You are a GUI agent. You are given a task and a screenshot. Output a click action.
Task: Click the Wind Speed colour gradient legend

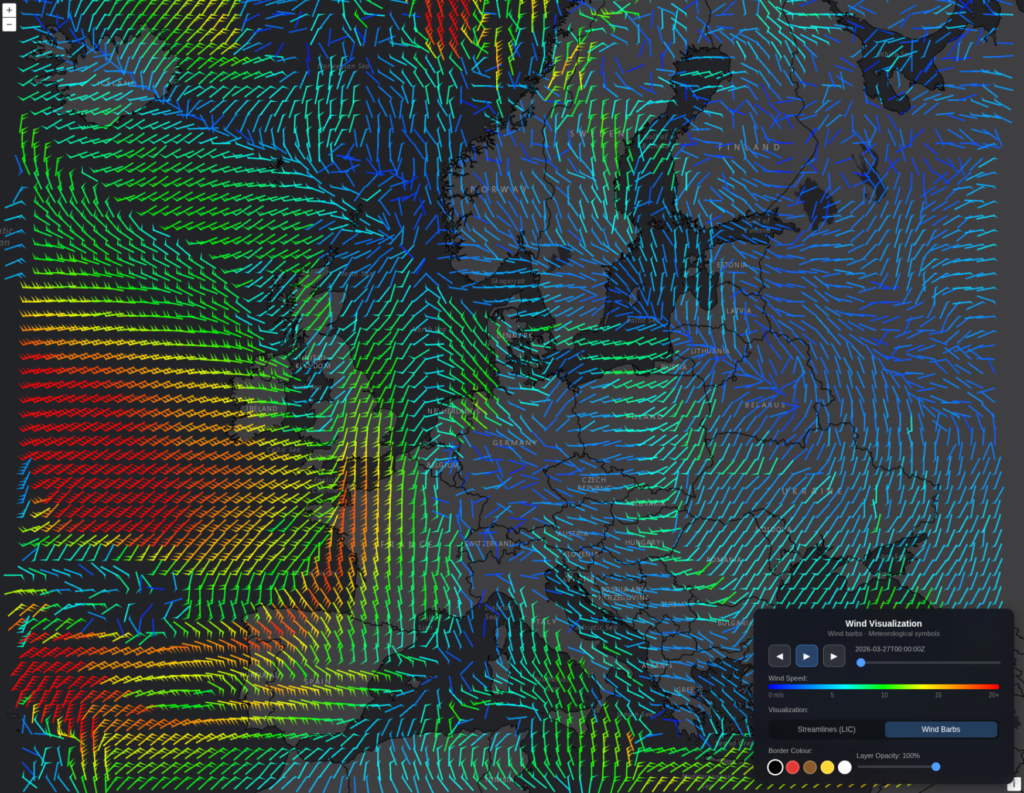[884, 687]
